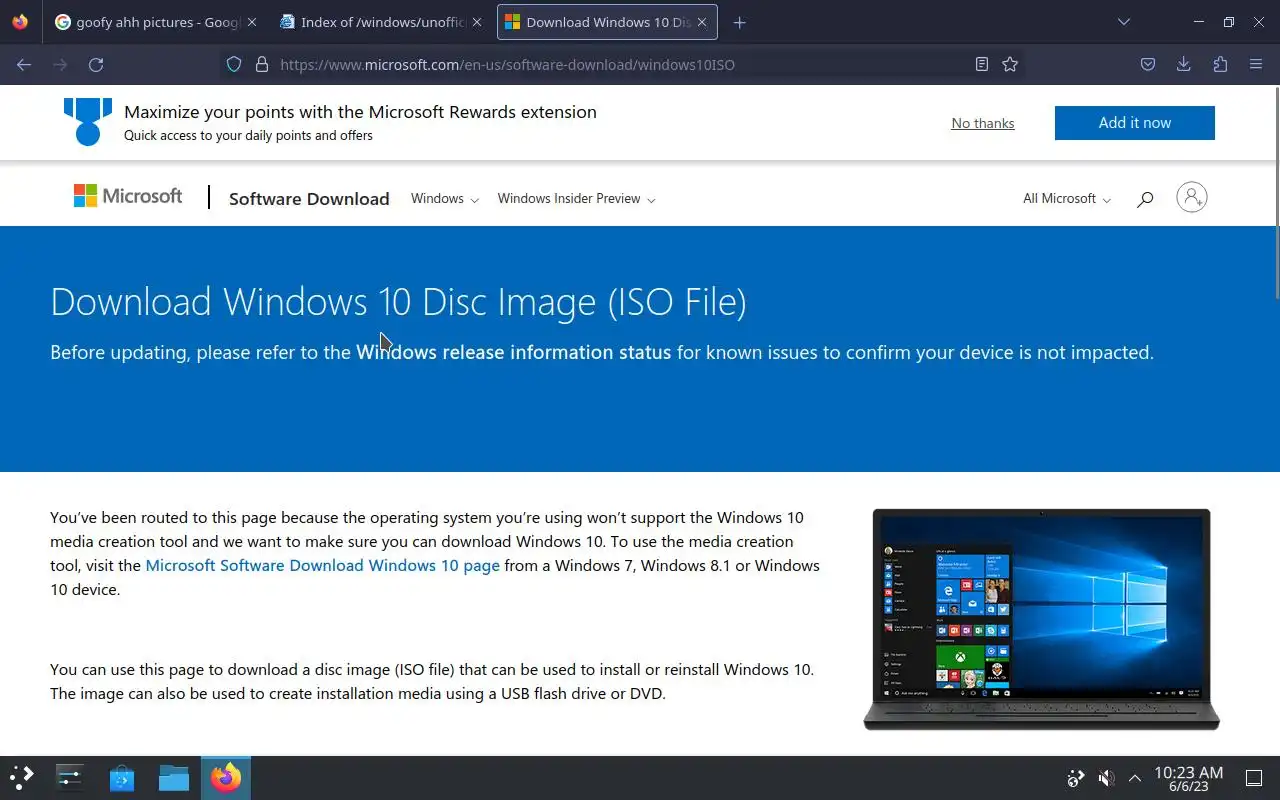Open a new tab

tap(739, 22)
